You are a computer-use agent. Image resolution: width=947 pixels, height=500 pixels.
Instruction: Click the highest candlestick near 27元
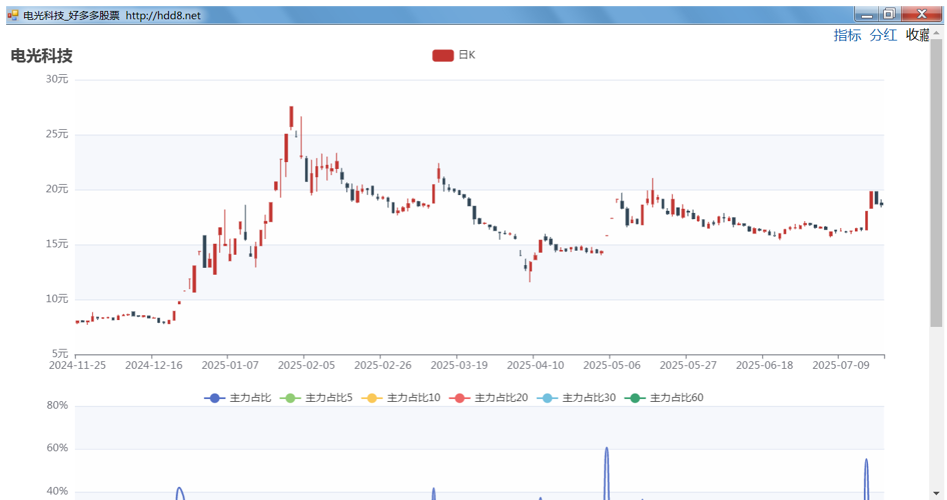coord(291,117)
